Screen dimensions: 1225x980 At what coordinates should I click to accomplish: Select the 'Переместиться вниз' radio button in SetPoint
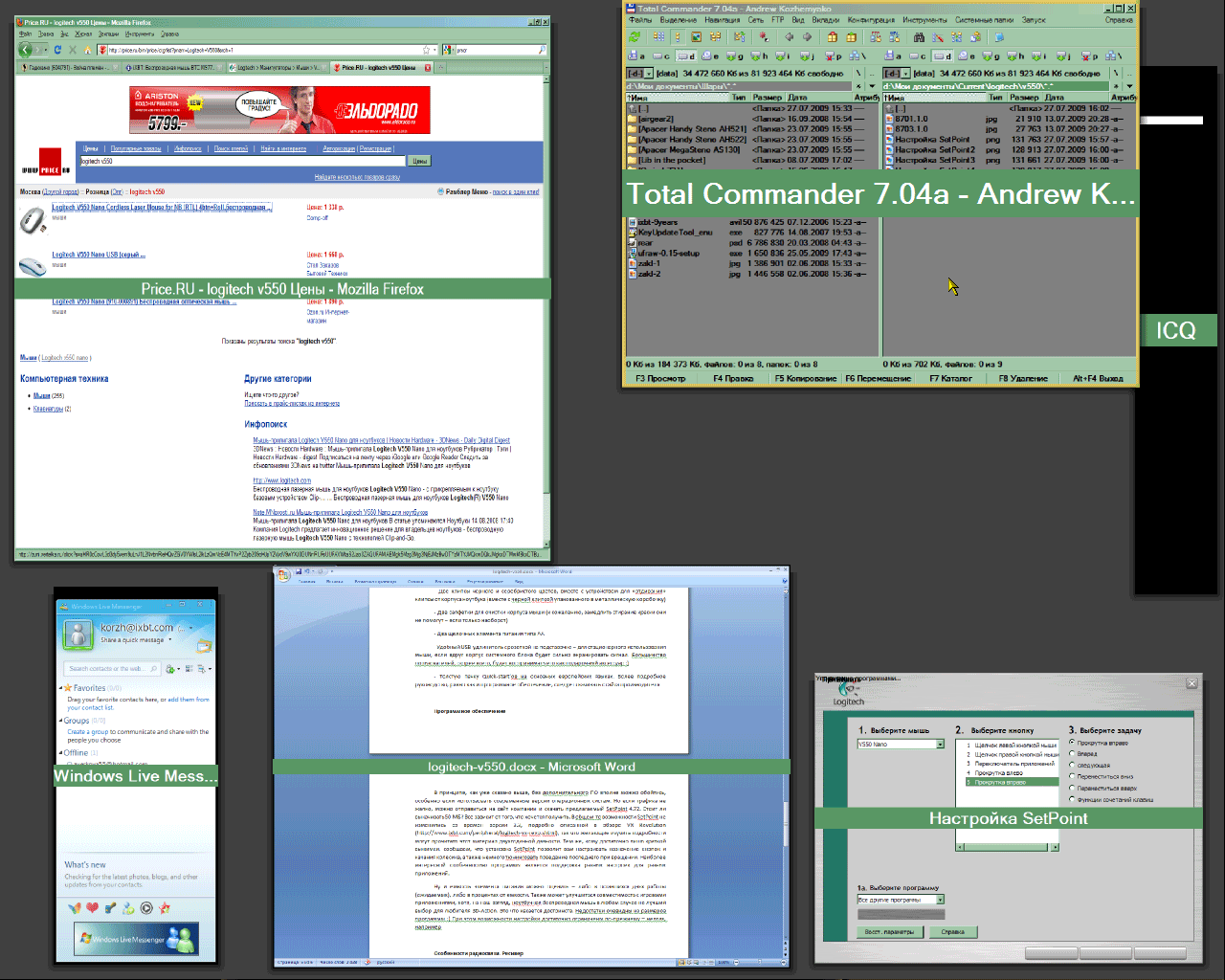click(x=1072, y=777)
